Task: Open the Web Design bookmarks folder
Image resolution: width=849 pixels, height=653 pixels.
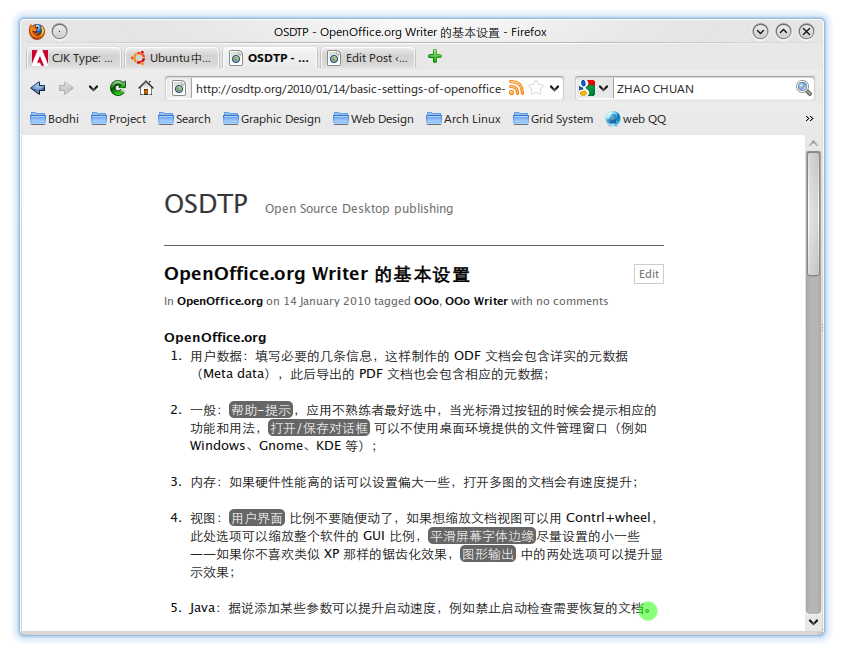Action: coord(374,119)
